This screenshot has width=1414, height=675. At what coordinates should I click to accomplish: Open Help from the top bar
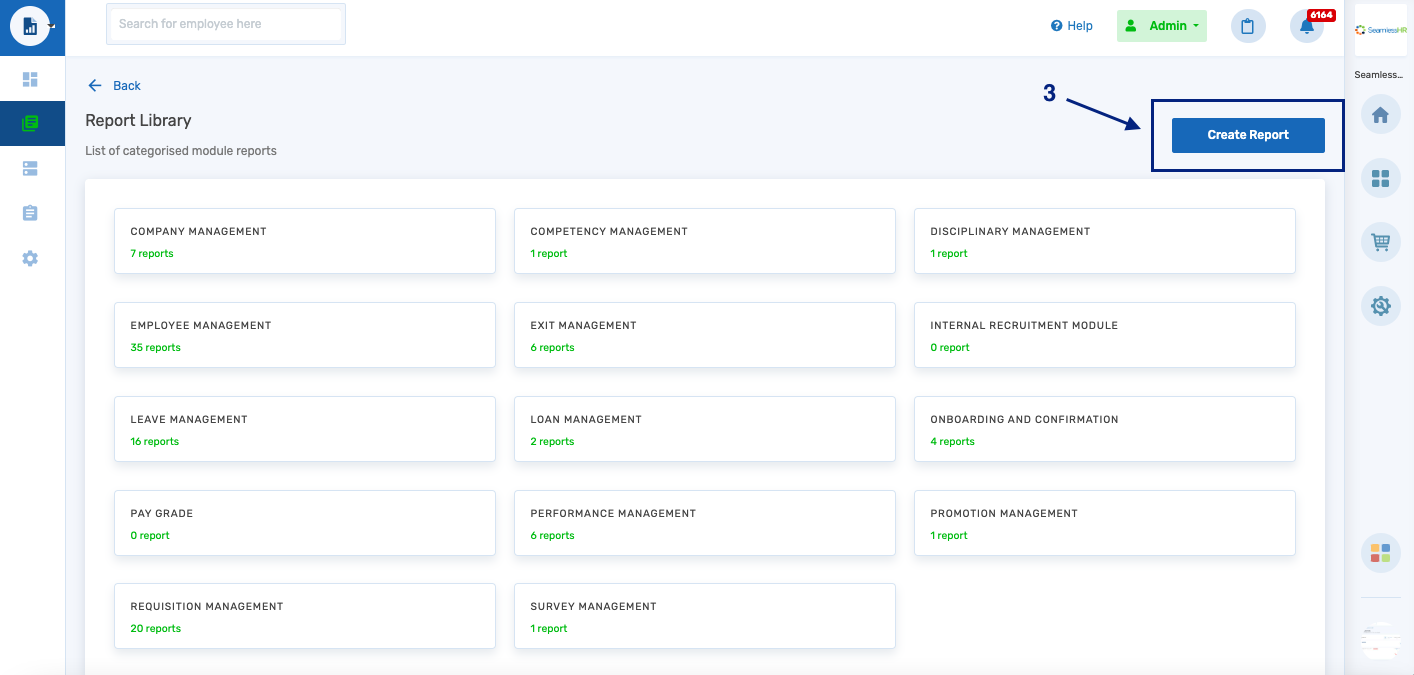1071,25
